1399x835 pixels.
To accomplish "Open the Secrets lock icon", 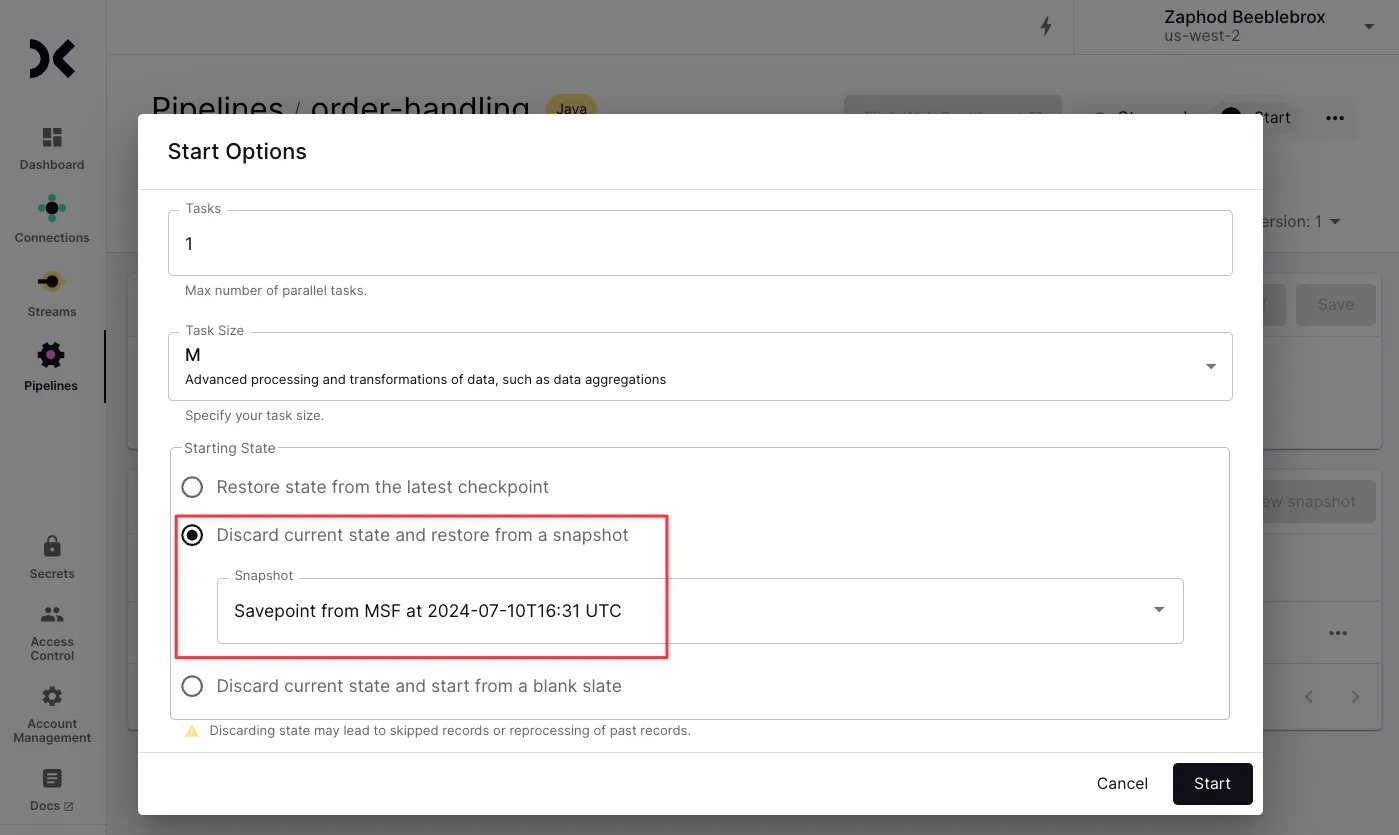I will [x=52, y=546].
